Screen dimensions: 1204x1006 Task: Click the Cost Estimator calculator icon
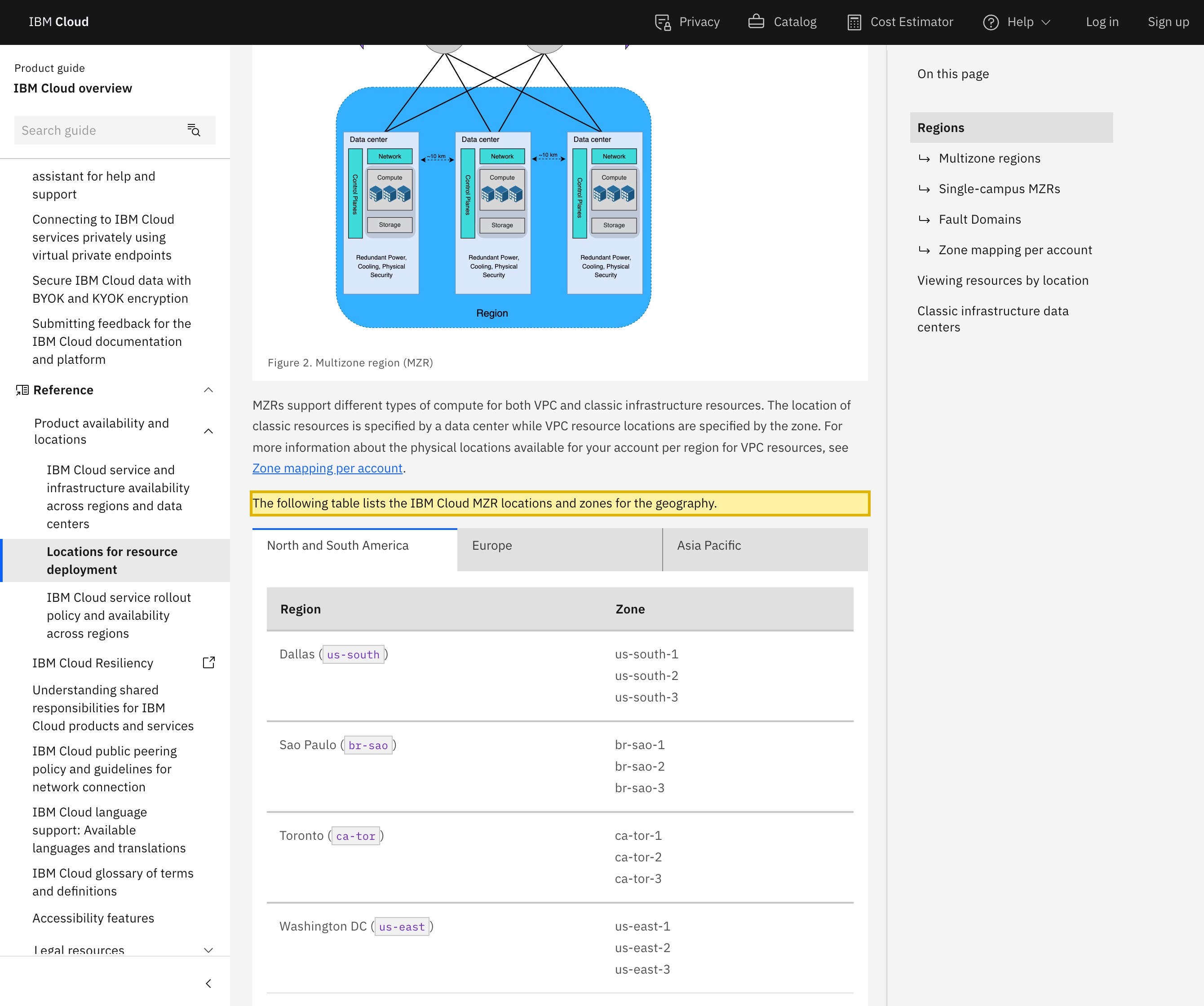[x=854, y=22]
